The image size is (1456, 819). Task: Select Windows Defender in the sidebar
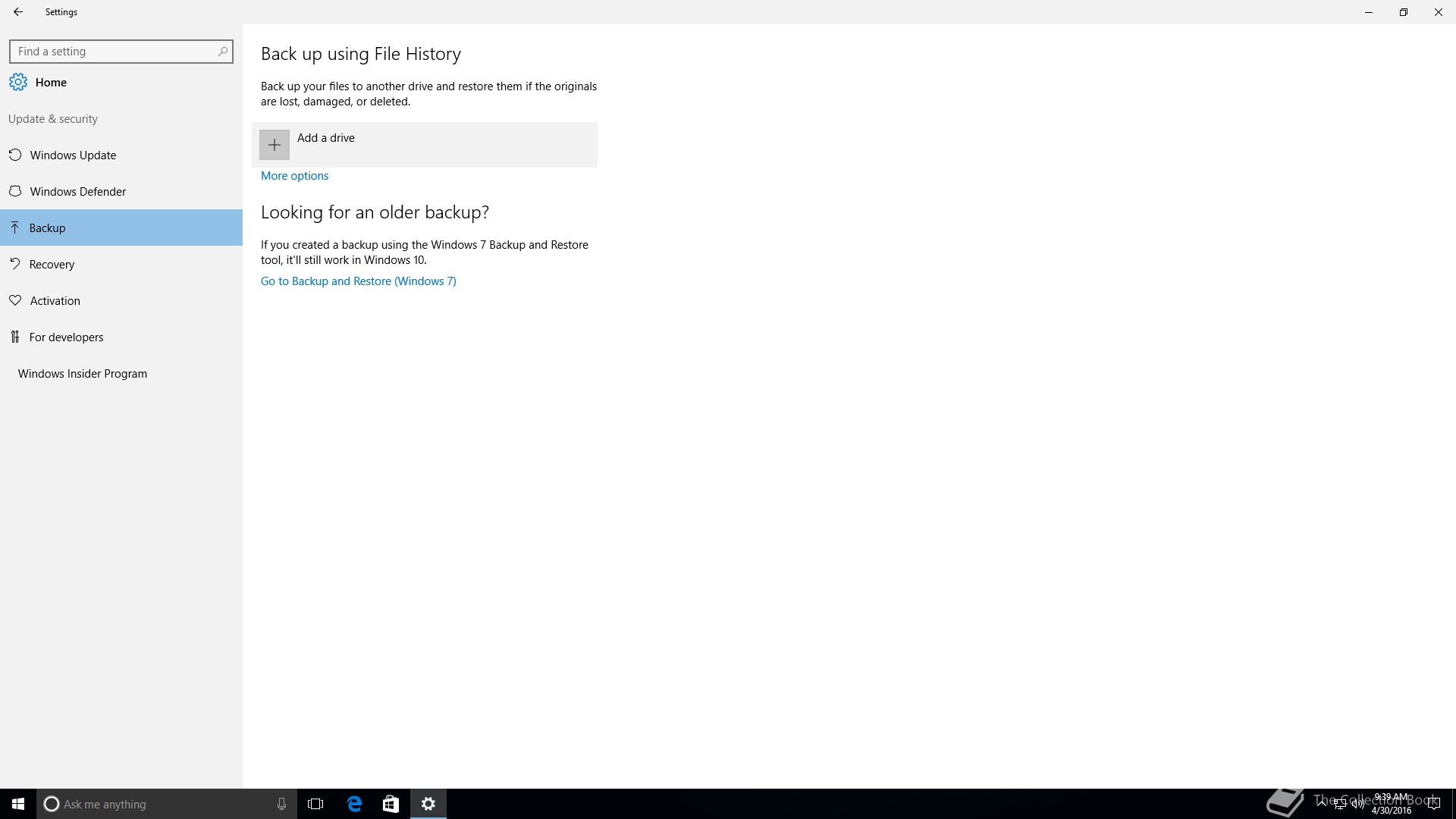pyautogui.click(x=121, y=191)
